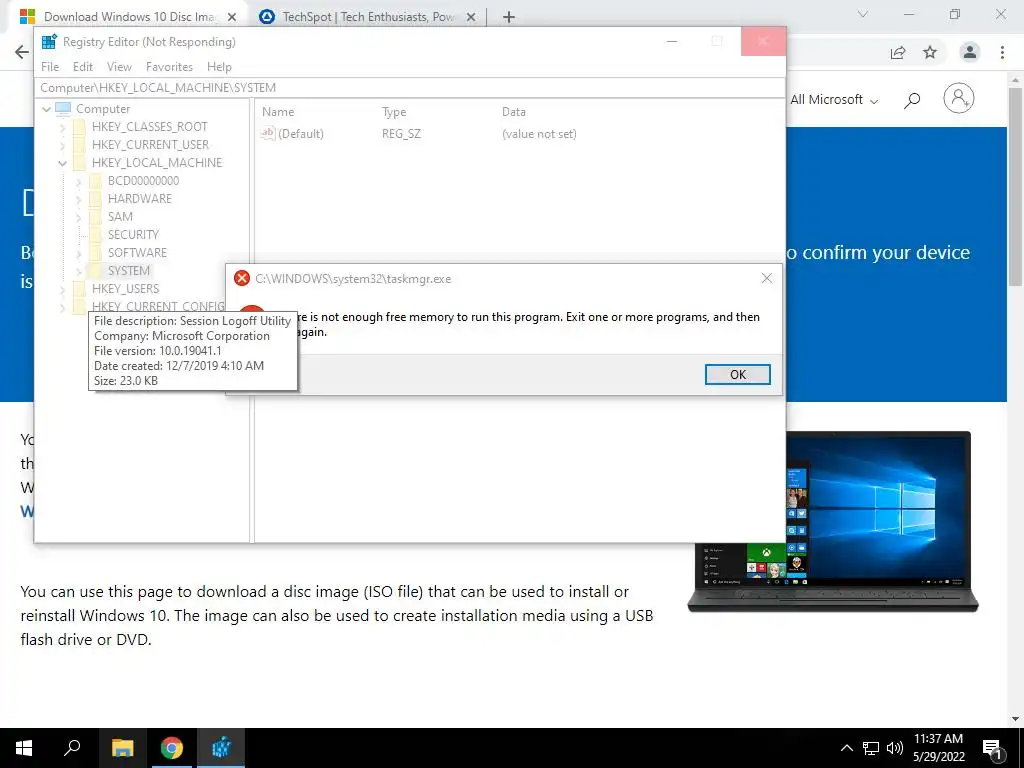
Task: Click the Microsoft sign-in account icon
Action: 959,99
